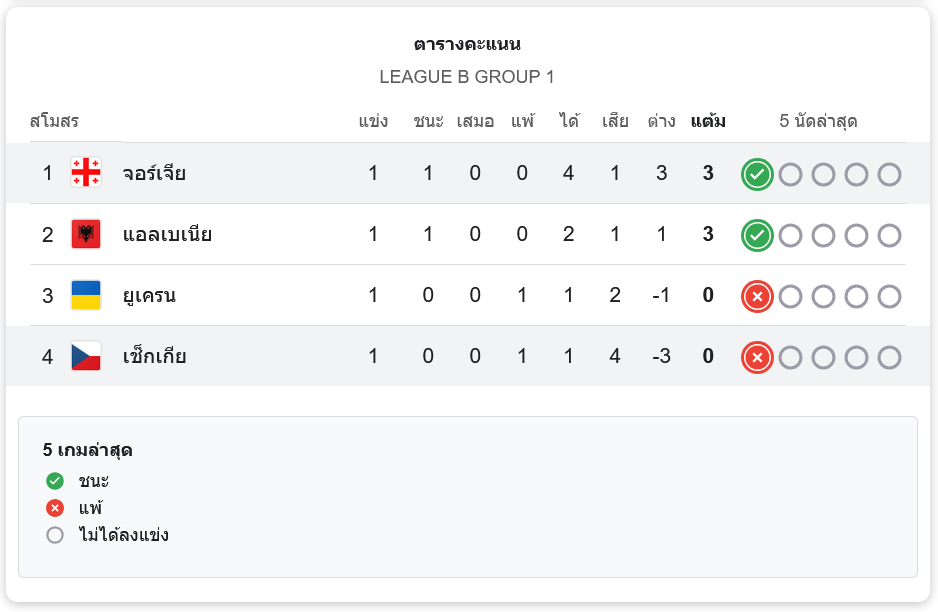This screenshot has height=612, width=938.
Task: Open team ยูเครน from standings
Action: (x=149, y=296)
